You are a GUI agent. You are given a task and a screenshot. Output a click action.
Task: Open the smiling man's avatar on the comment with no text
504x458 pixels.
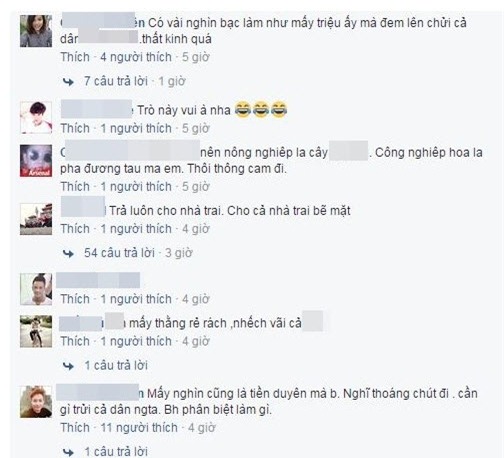coord(36,289)
